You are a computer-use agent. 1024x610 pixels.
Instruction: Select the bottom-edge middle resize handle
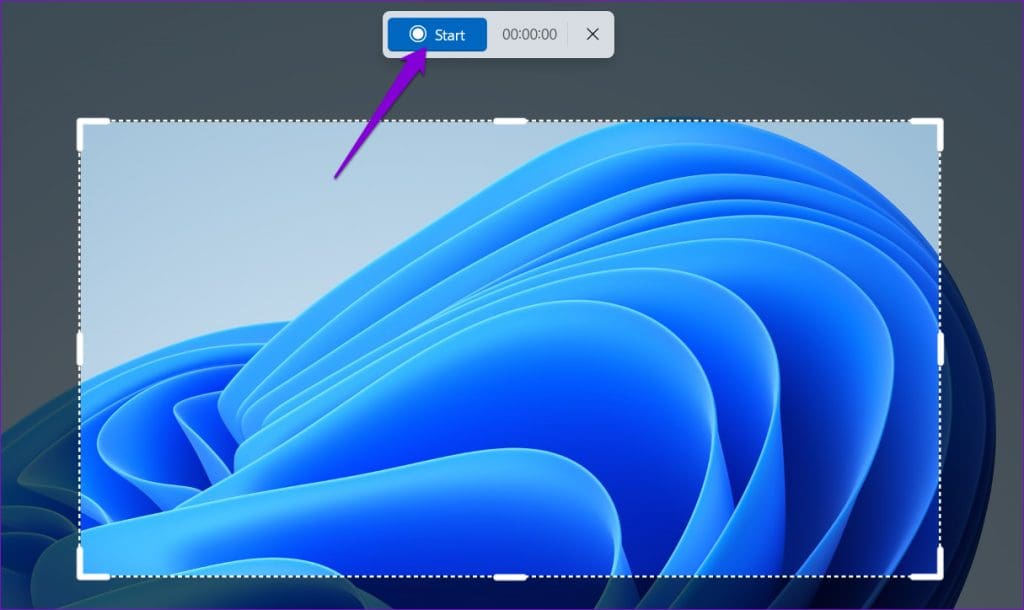coord(510,577)
